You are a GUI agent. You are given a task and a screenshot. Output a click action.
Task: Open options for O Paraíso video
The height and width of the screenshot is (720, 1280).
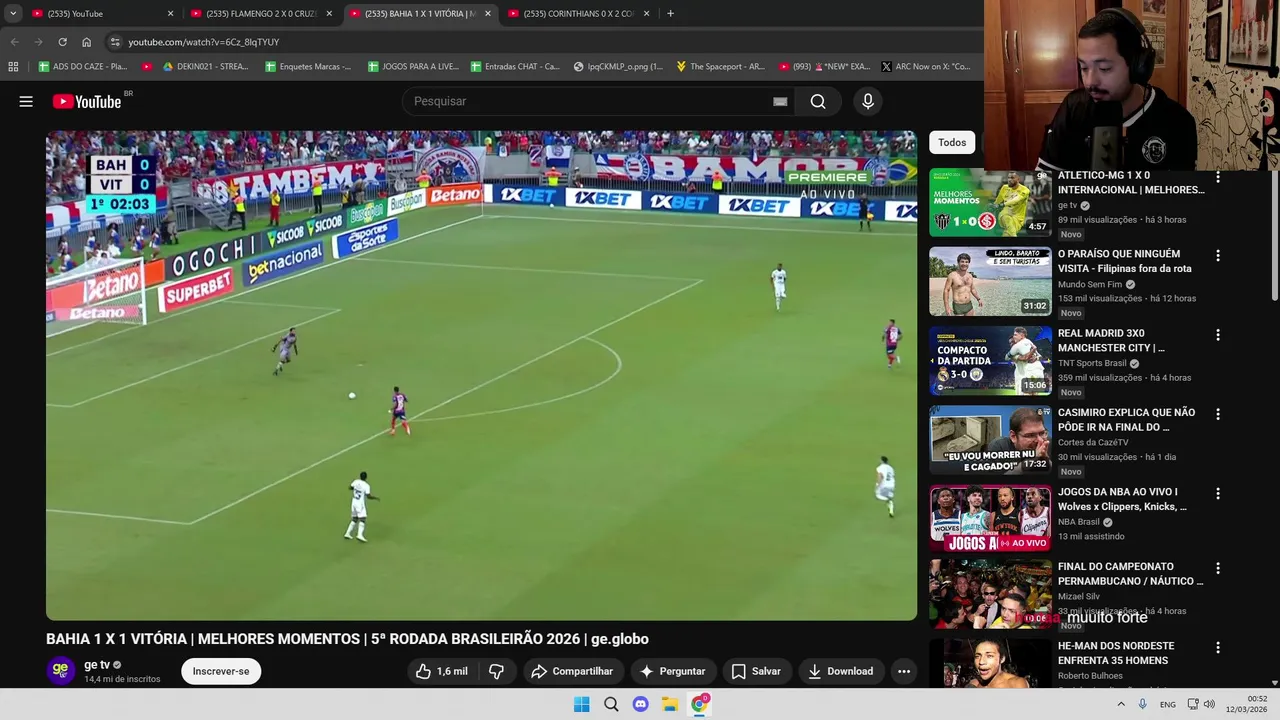[x=1217, y=256]
